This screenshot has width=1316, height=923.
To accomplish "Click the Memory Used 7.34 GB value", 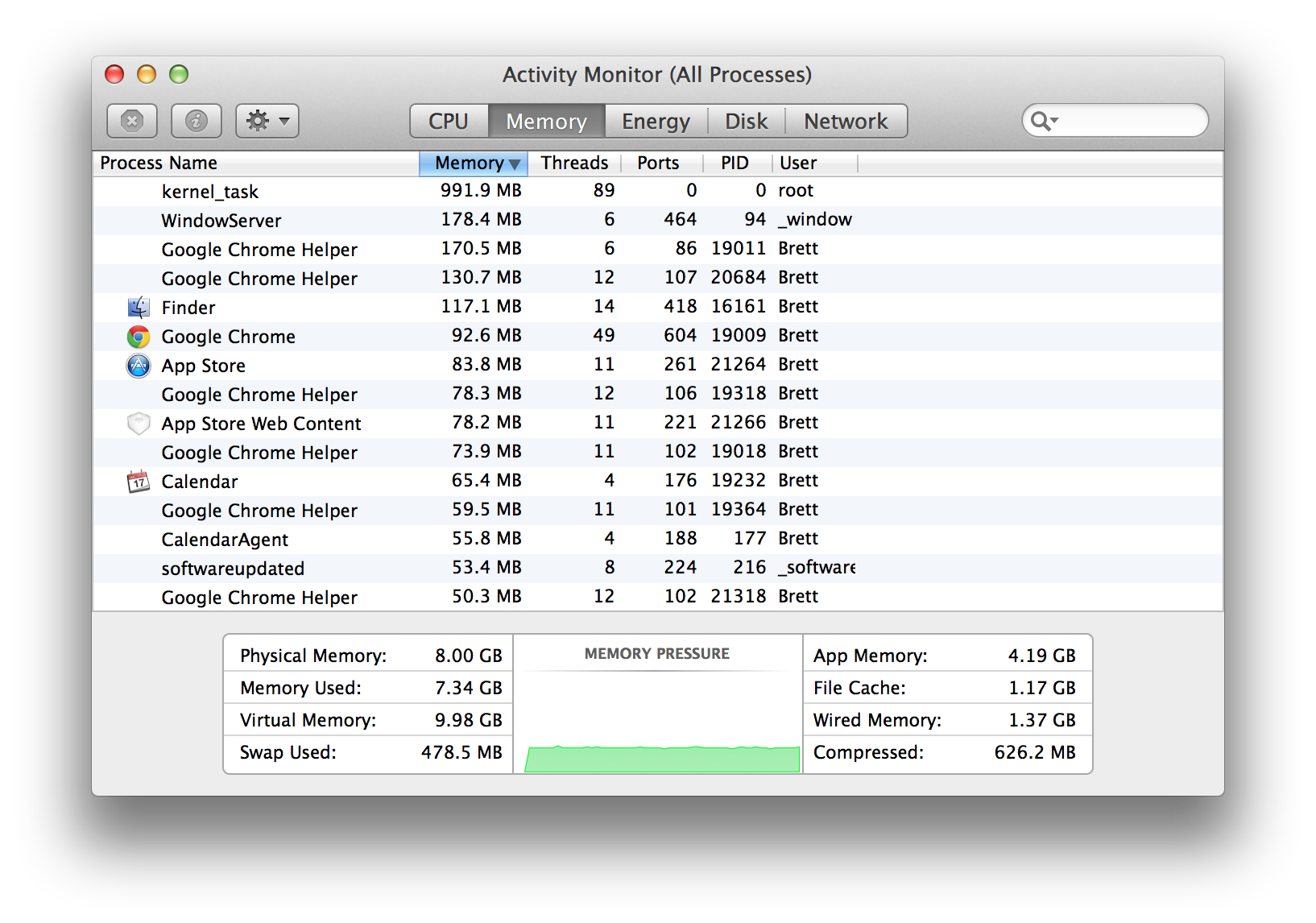I will click(468, 688).
